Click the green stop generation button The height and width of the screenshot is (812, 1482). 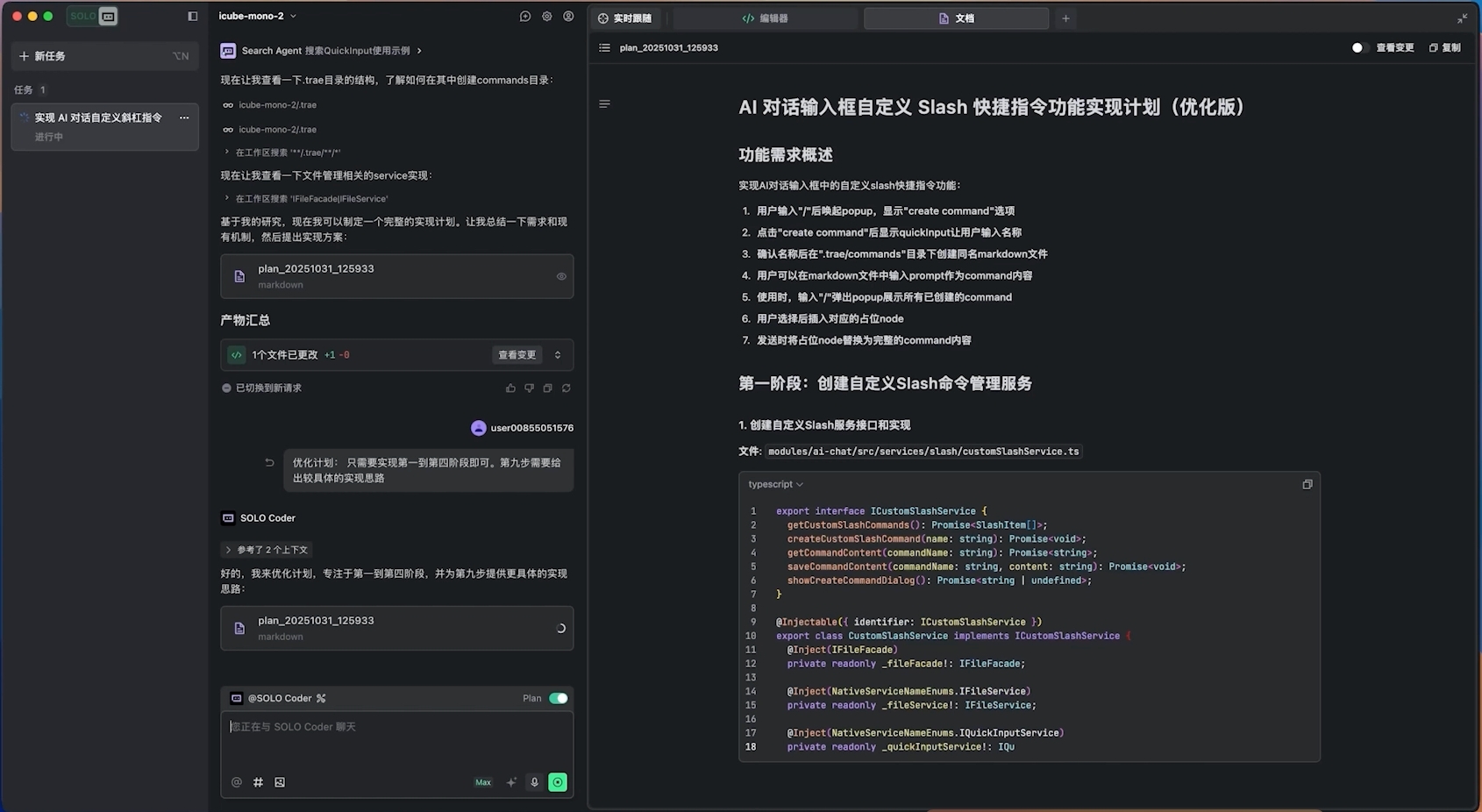(558, 782)
